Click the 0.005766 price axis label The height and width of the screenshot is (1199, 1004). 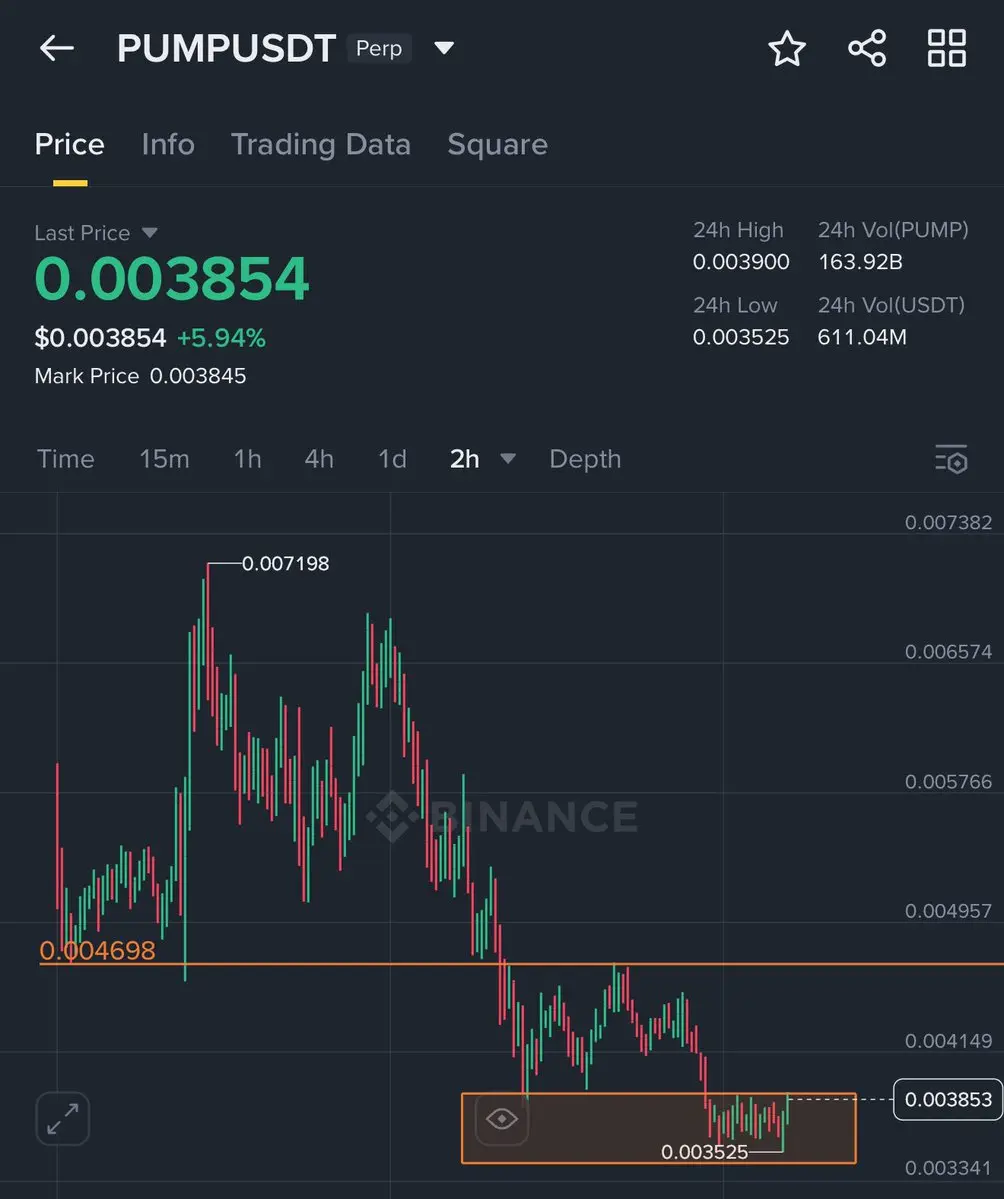point(948,781)
